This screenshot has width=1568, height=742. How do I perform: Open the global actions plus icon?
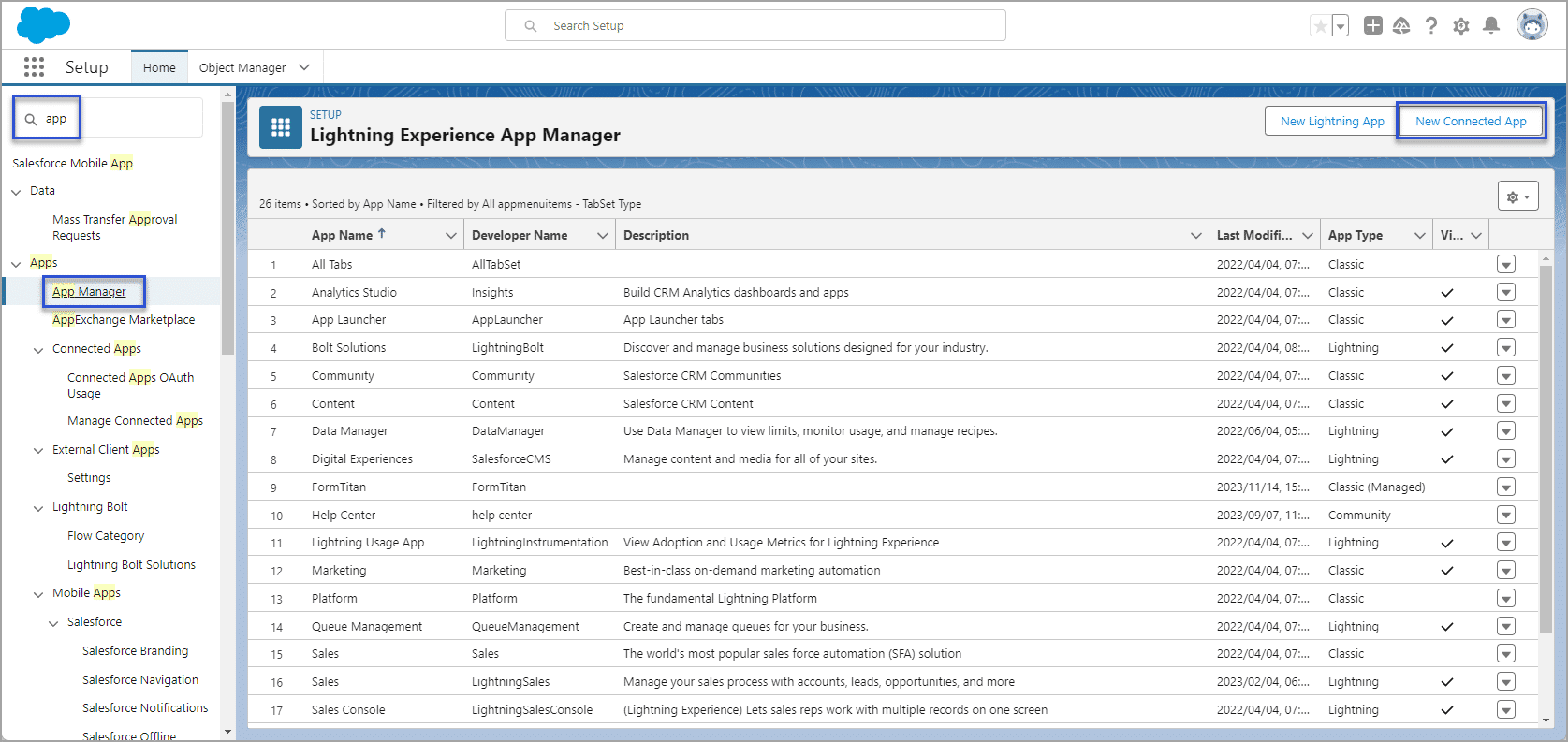point(1373,26)
